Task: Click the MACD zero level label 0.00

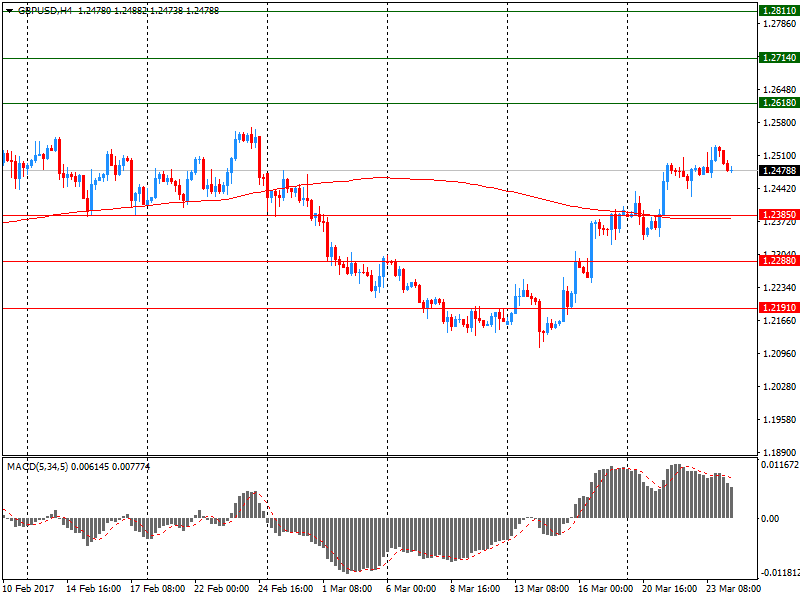Action: [770, 519]
